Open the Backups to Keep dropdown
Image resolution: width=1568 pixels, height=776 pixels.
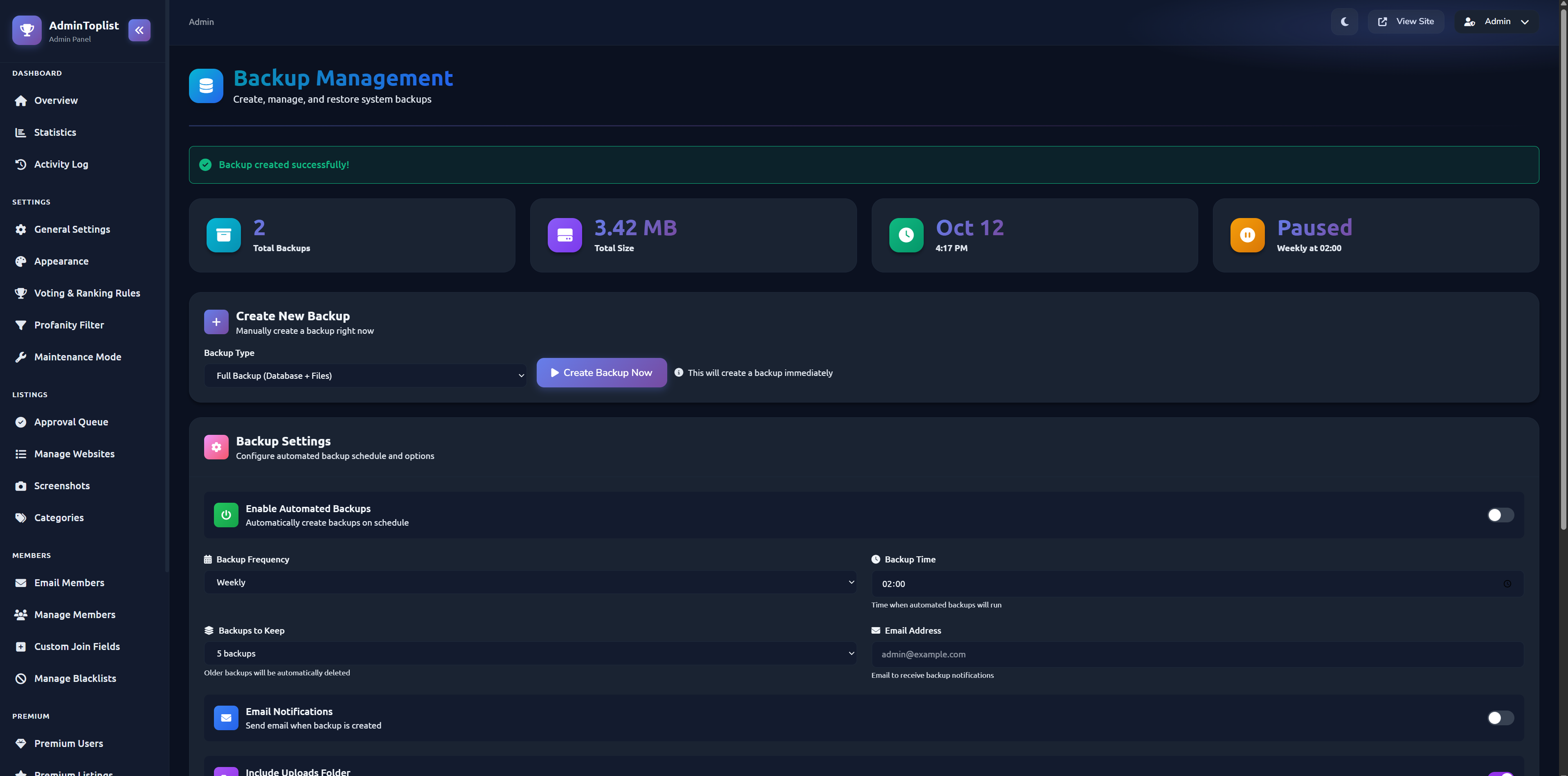pyautogui.click(x=530, y=654)
